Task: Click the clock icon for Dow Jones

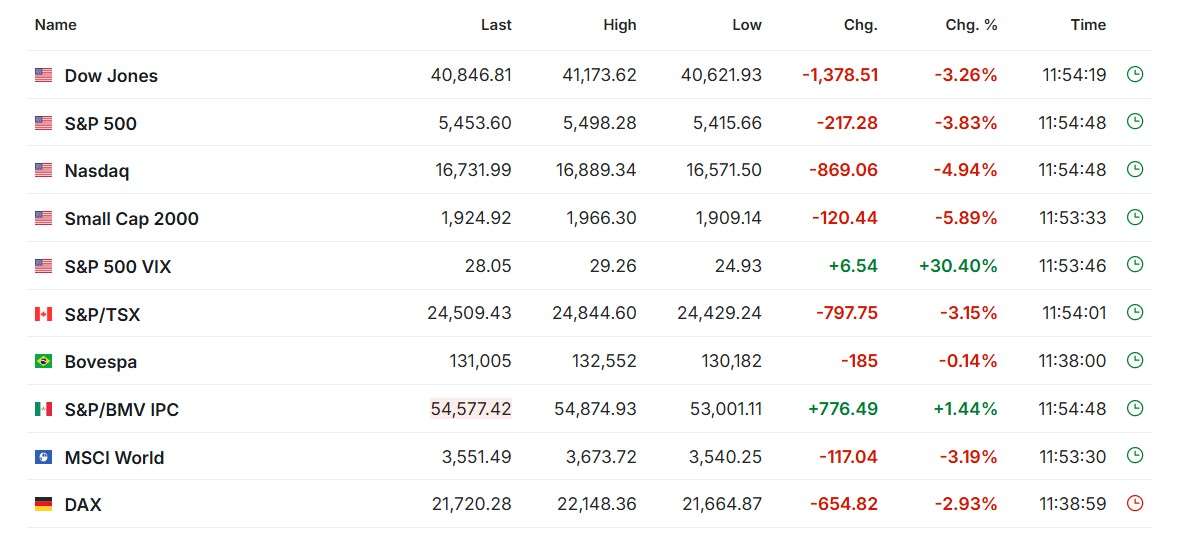Action: pos(1135,74)
